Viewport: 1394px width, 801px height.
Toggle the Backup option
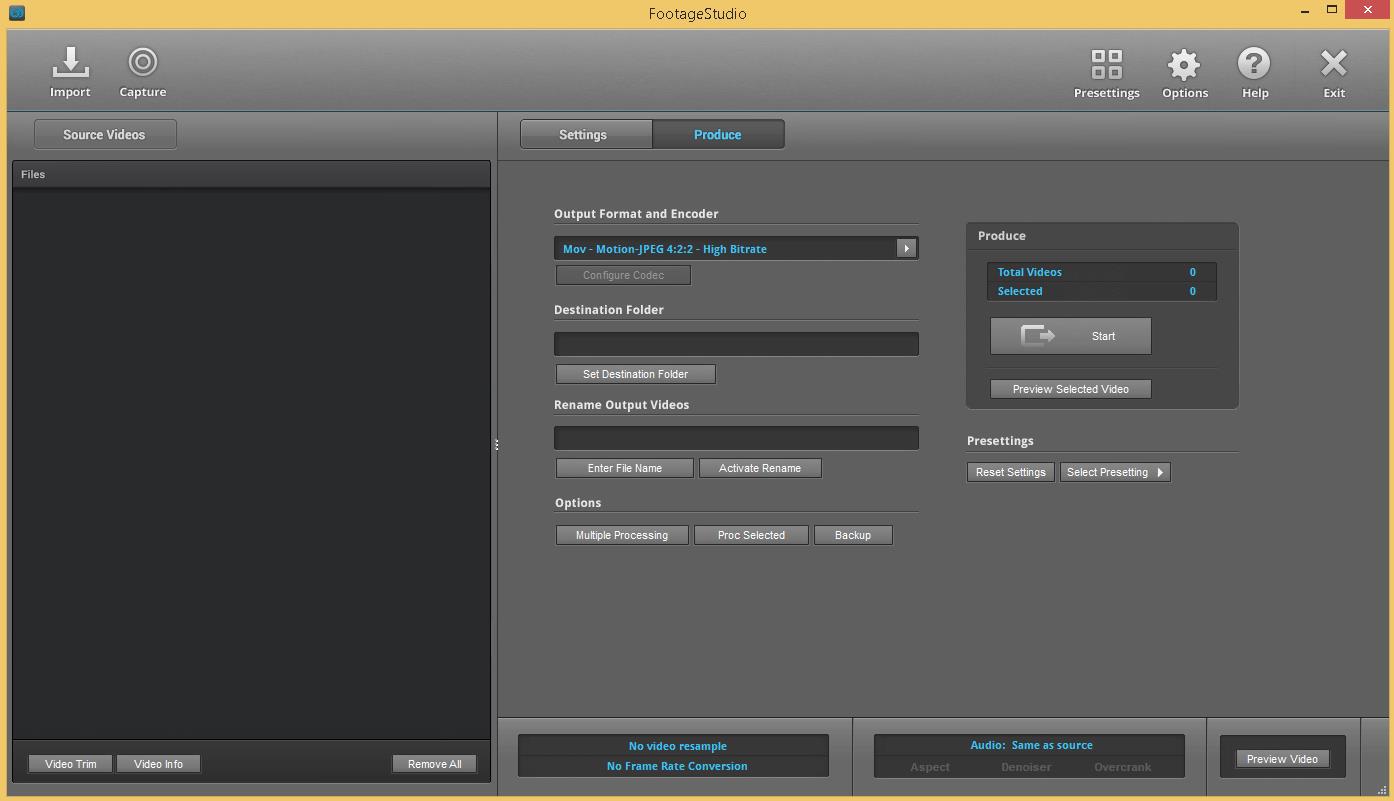(853, 535)
